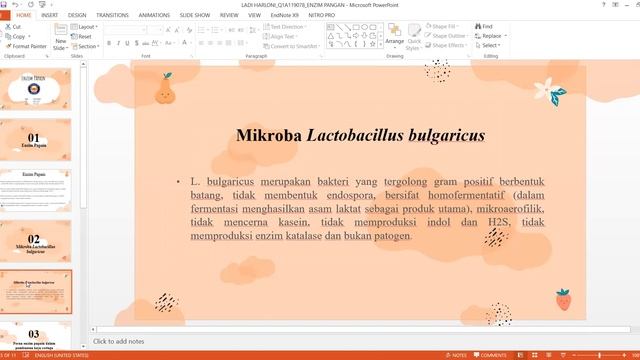Toggle the Comments pane in status bar
The image size is (640, 360).
click(x=491, y=356)
